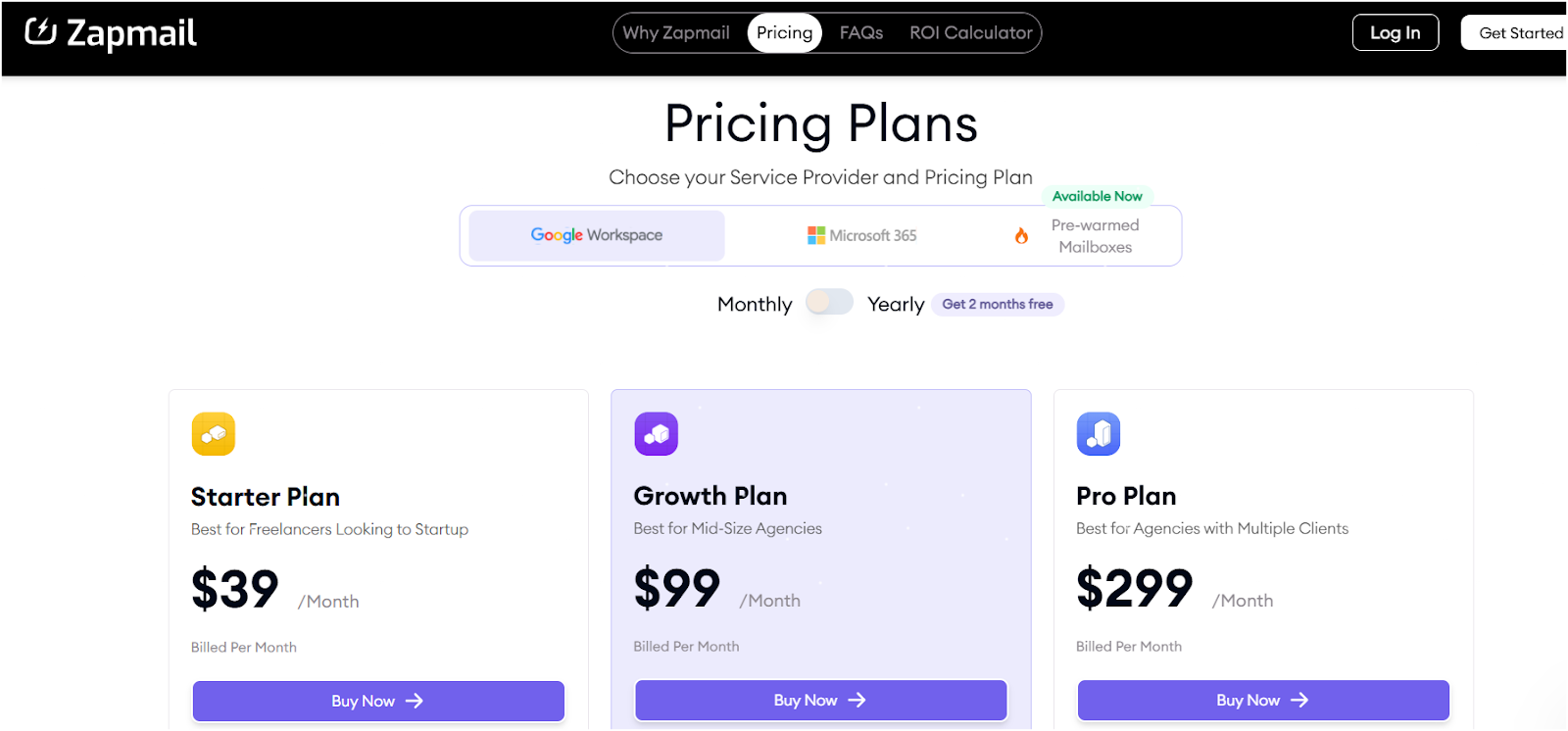This screenshot has width=1568, height=731.
Task: Open the FAQs nav item
Action: tap(861, 32)
